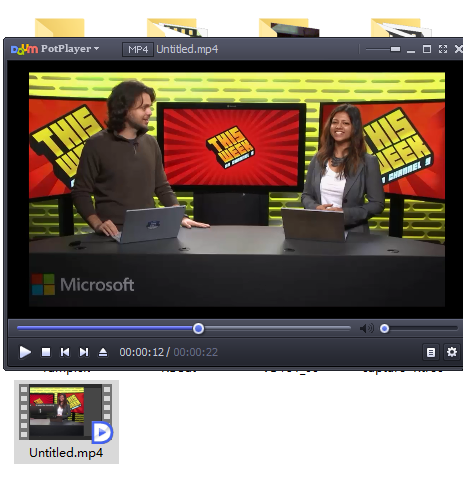Screen dimensions: 463x499
Task: Select the third folder in the file window
Action: click(289, 28)
